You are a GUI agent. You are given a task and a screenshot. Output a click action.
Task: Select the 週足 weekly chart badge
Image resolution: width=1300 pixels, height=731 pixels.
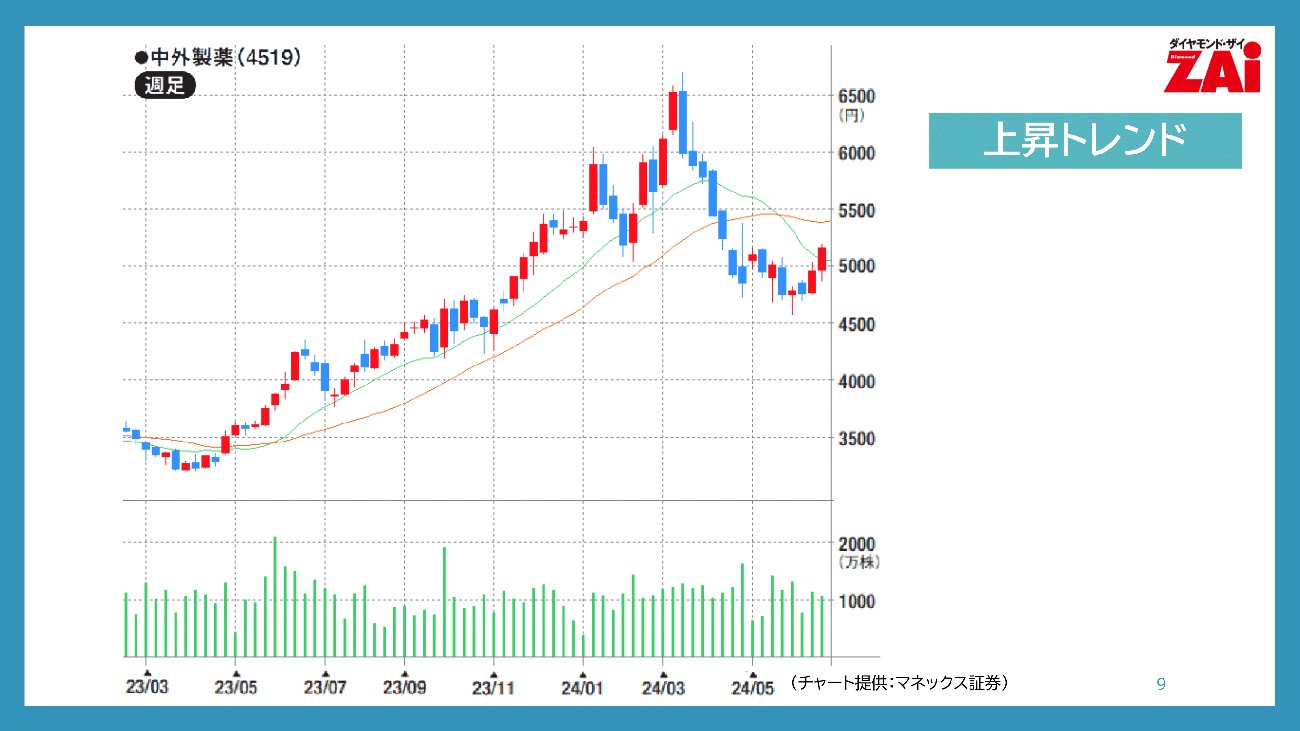coord(165,85)
